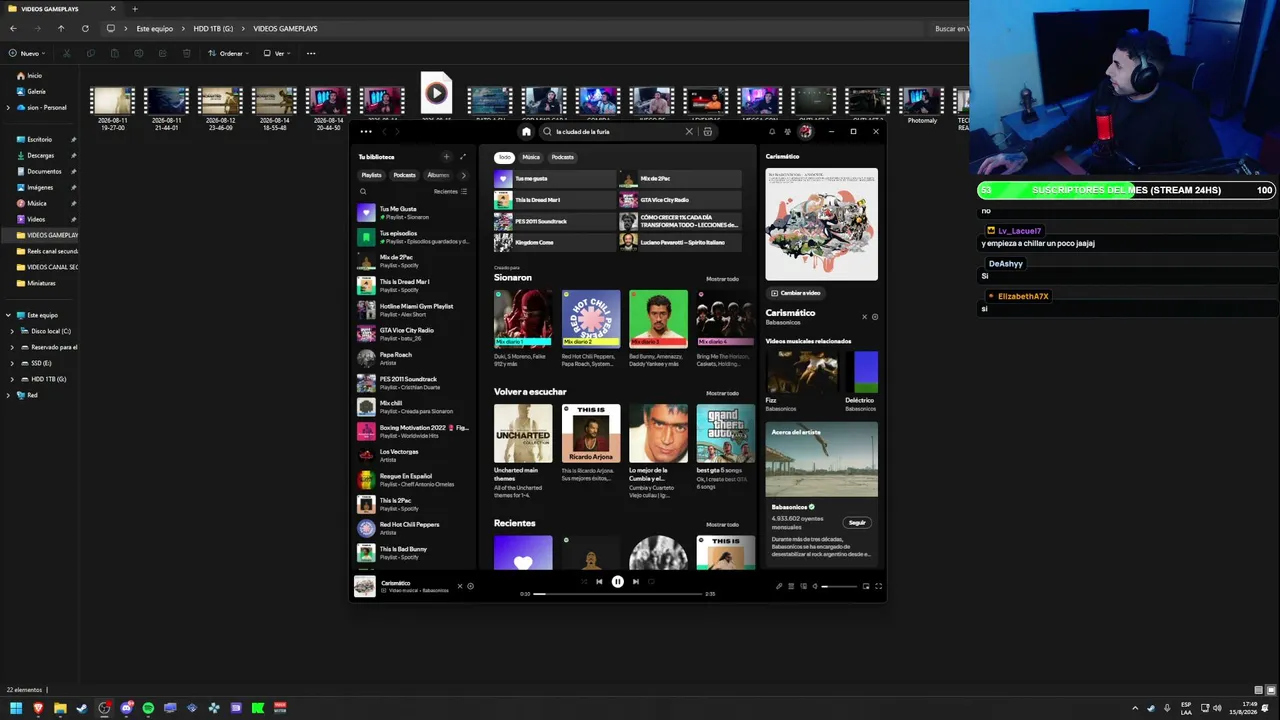1280x720 pixels.
Task: Expand the Red tree node
Action: [x=8, y=395]
